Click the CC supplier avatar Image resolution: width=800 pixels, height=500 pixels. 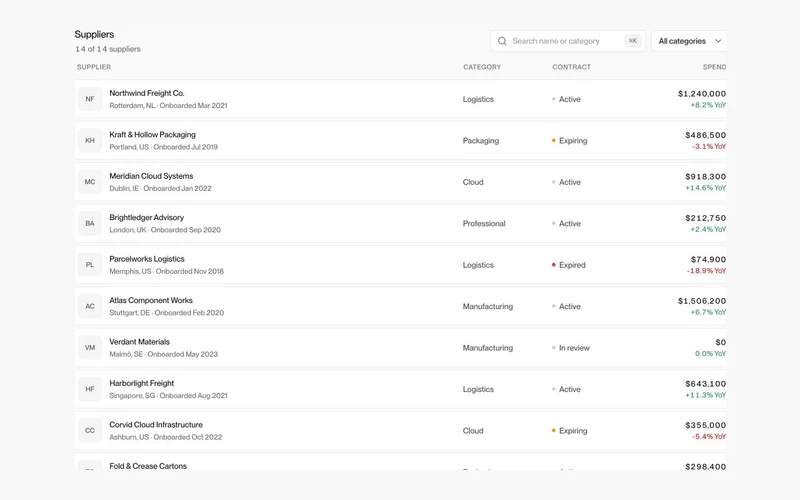tap(90, 431)
